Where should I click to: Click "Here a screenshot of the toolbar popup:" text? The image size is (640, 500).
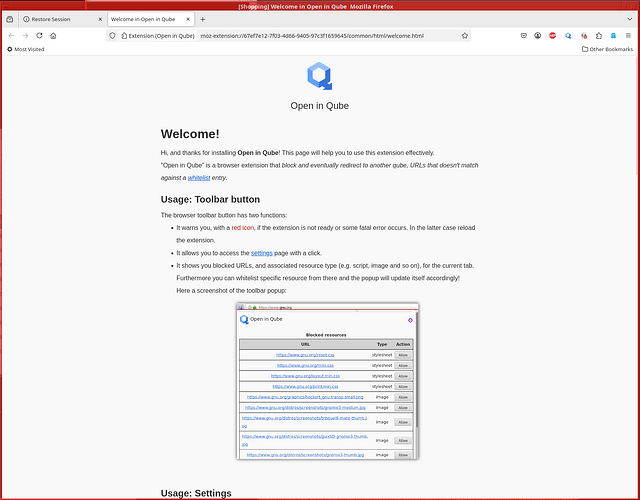tap(231, 291)
